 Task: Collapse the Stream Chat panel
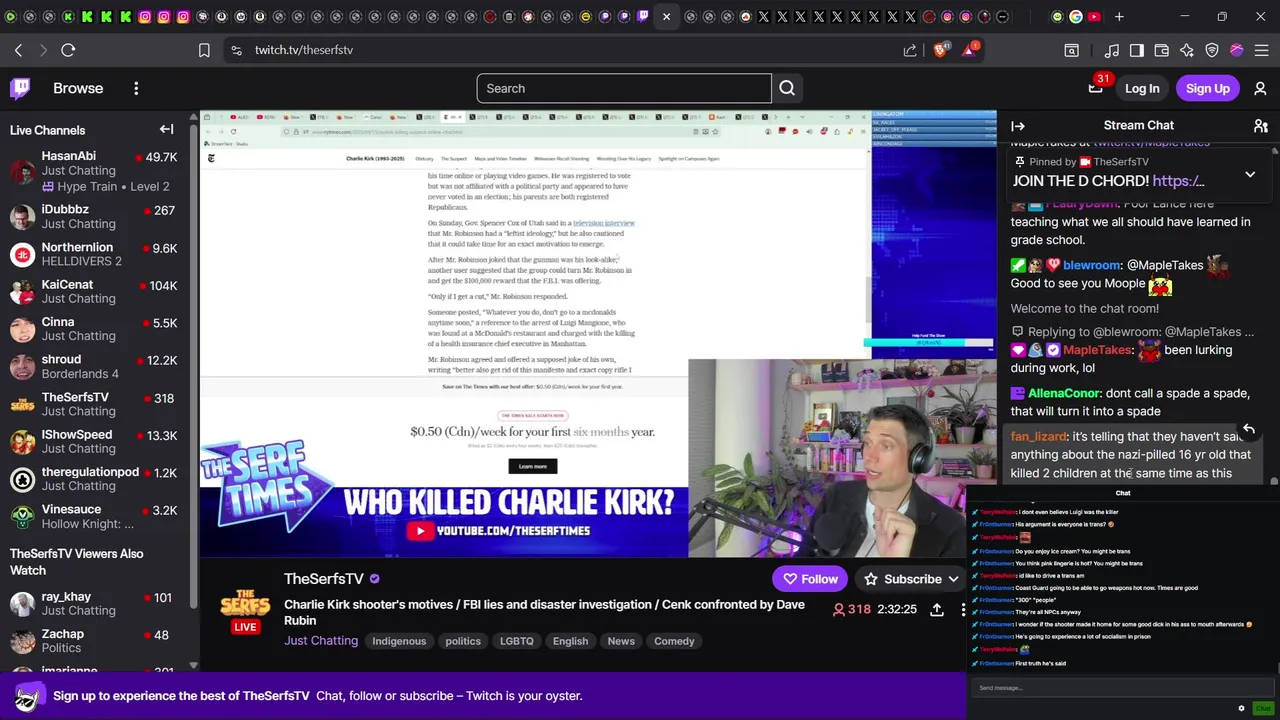pos(1018,126)
